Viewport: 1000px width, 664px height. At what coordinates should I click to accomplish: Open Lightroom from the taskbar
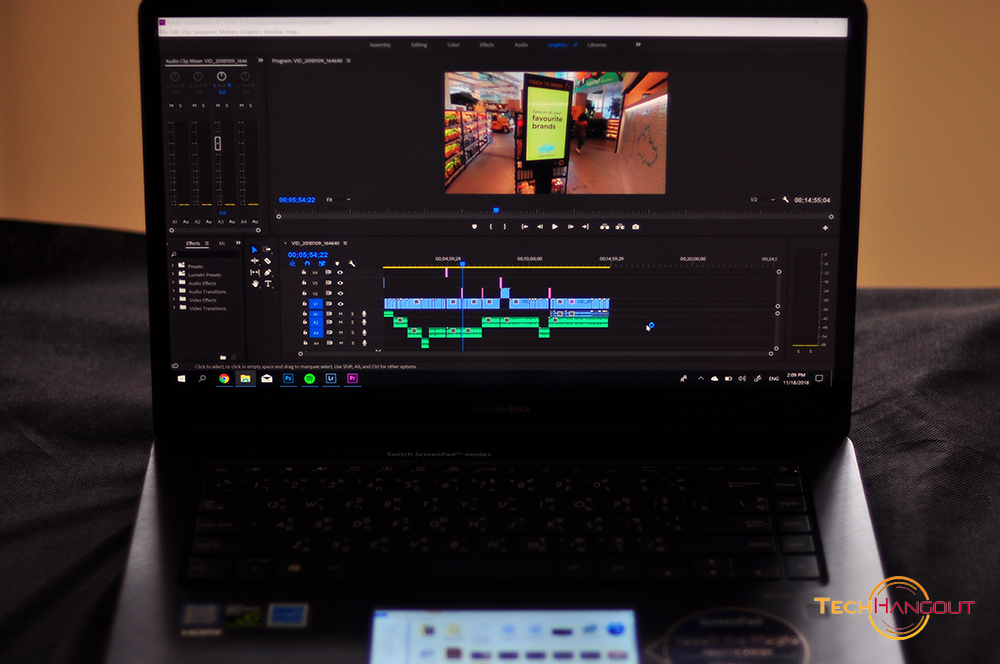point(330,378)
